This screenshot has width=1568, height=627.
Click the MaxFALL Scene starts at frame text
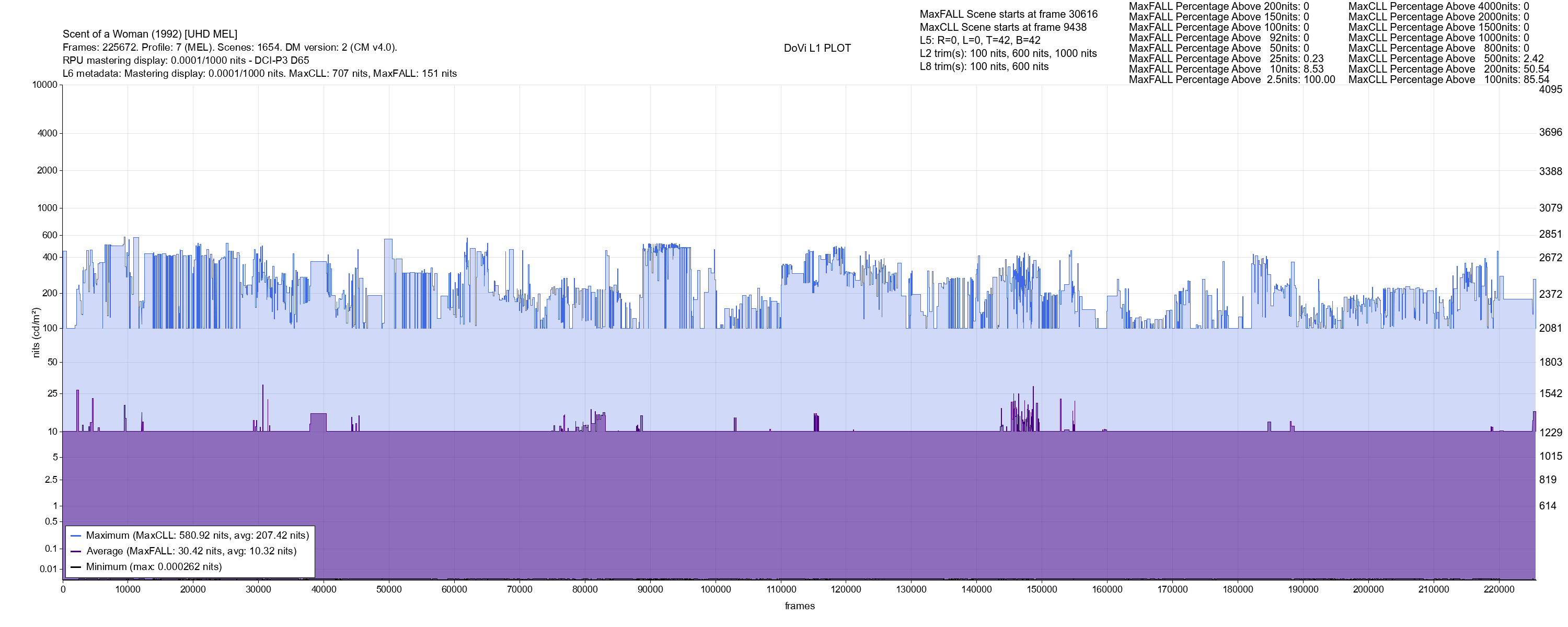tap(1009, 14)
